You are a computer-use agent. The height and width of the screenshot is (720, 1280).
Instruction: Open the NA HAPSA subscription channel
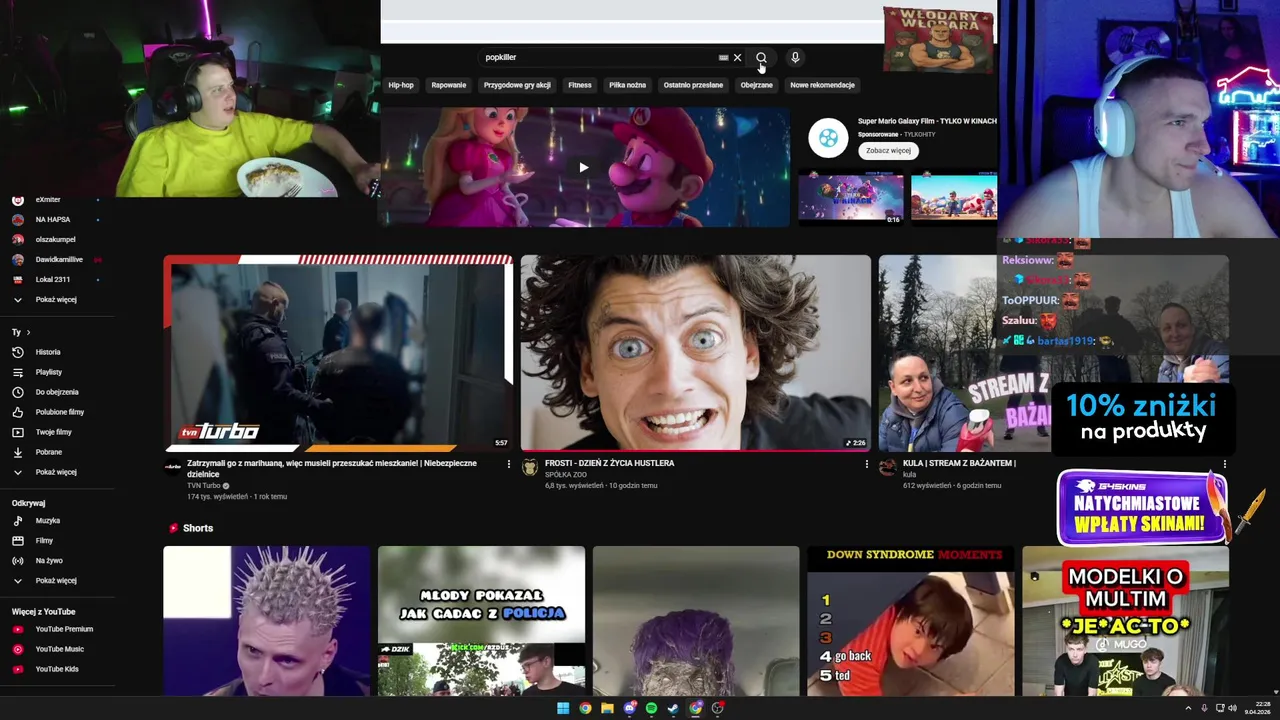point(55,219)
